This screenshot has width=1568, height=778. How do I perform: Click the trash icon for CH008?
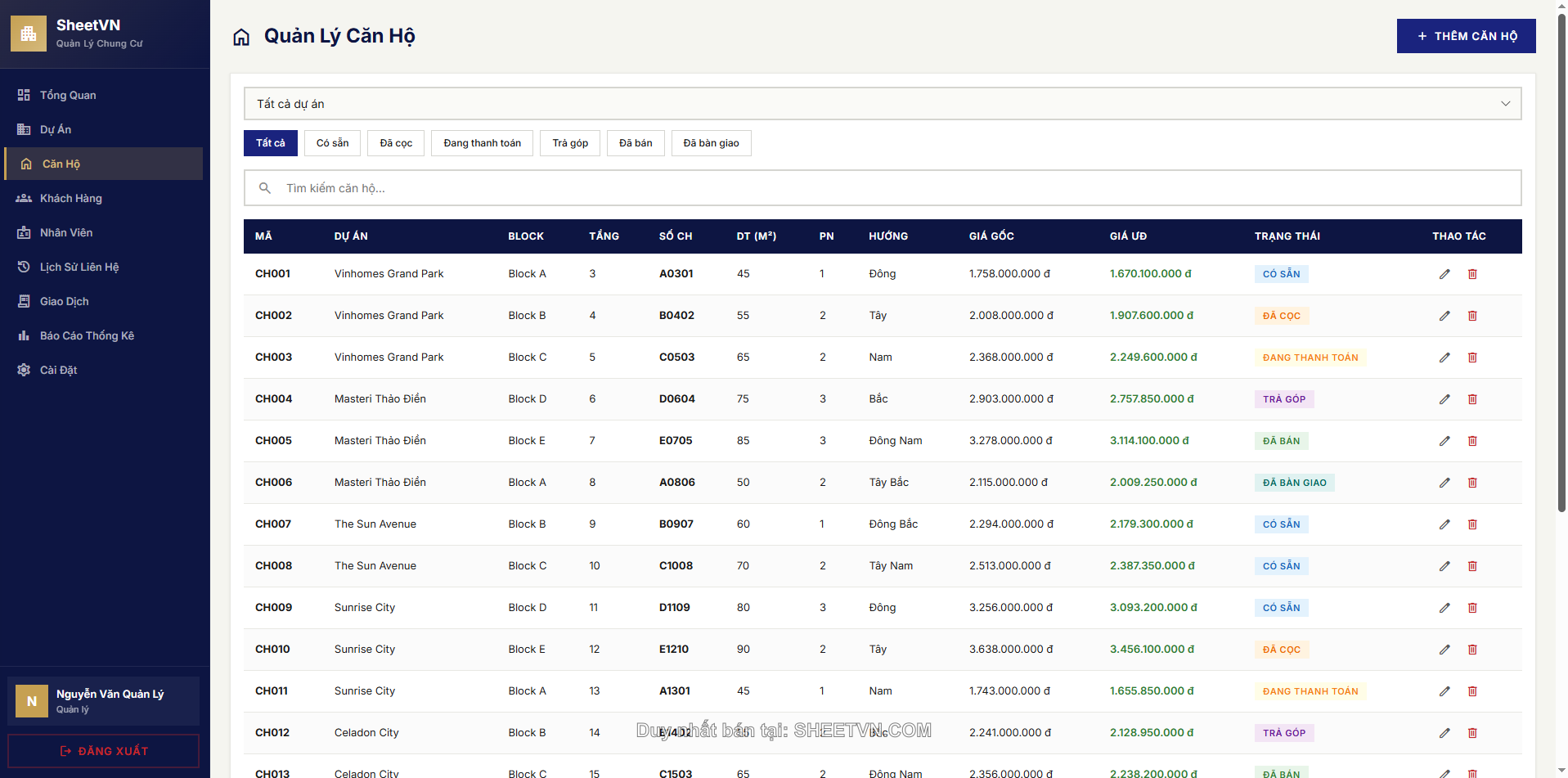[x=1472, y=566]
